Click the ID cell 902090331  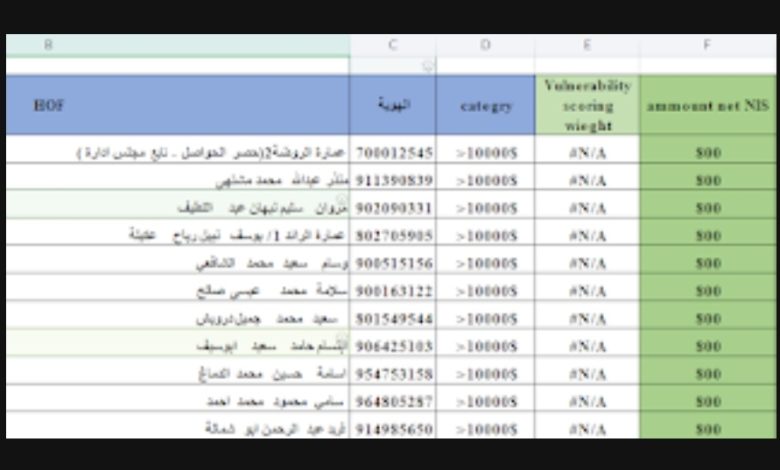(393, 208)
